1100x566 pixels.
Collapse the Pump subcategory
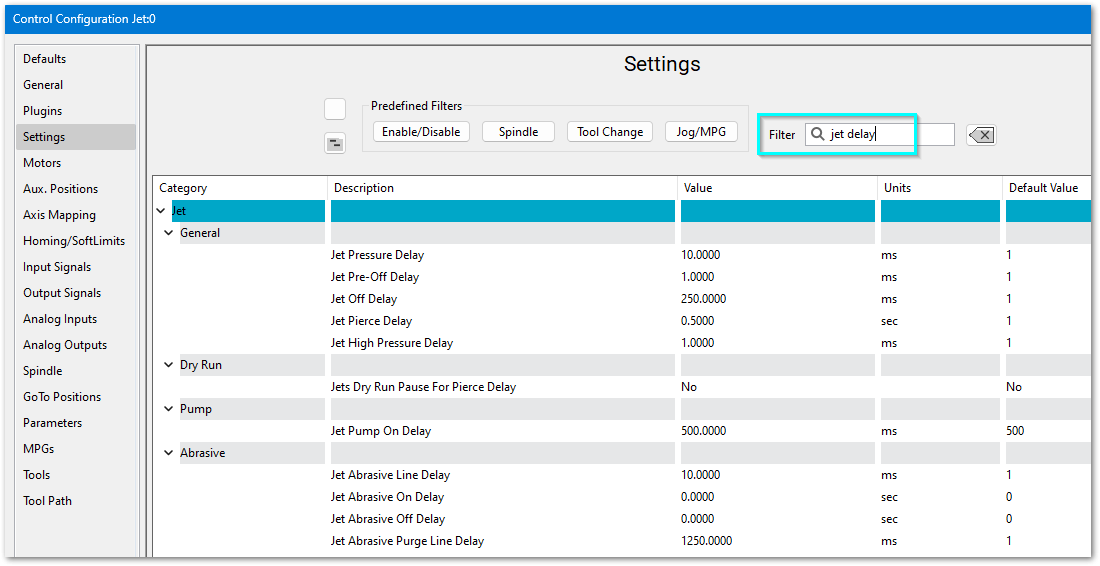click(169, 409)
